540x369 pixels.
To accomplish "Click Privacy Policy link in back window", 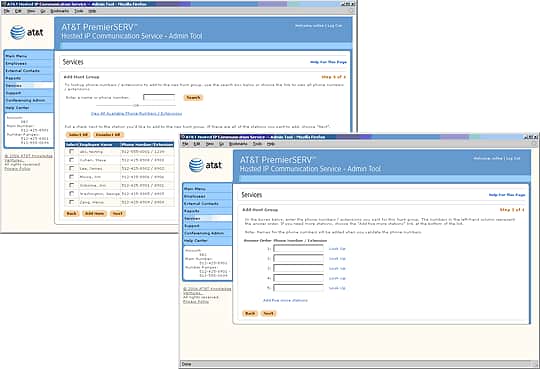I will coord(17,169).
